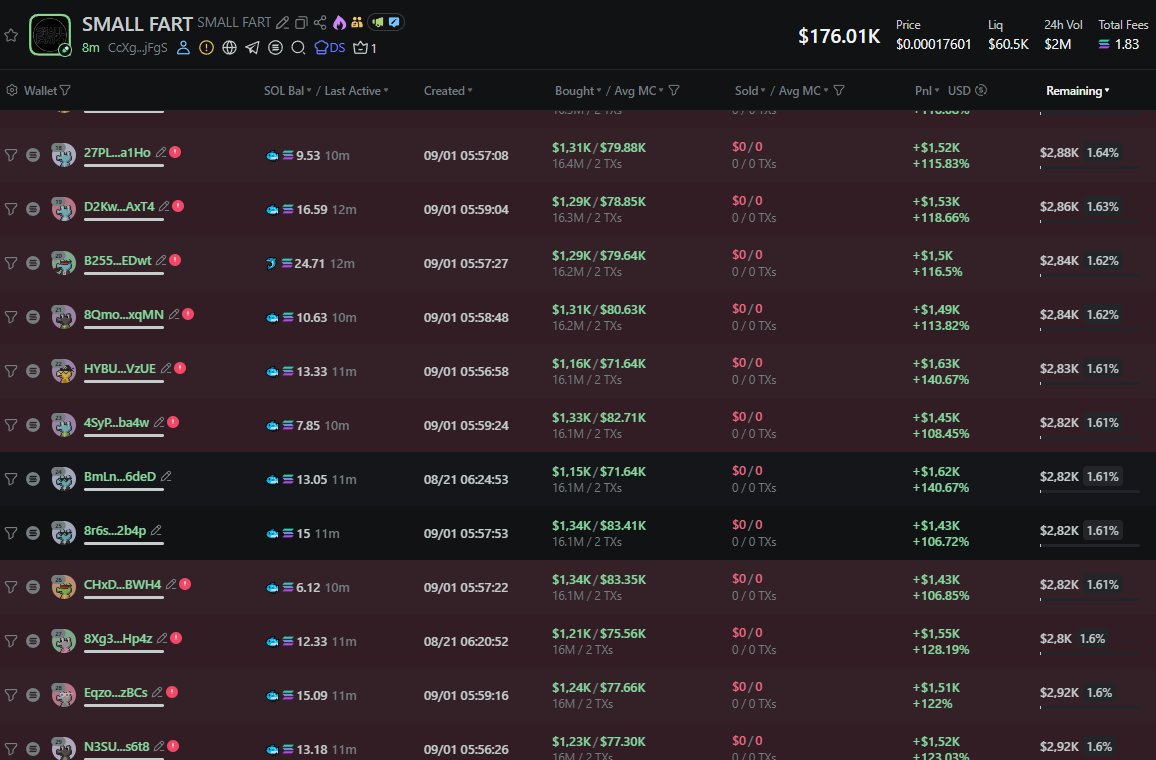Viewport: 1156px width, 760px height.
Task: Click the blue message badge icon
Action: [394, 23]
